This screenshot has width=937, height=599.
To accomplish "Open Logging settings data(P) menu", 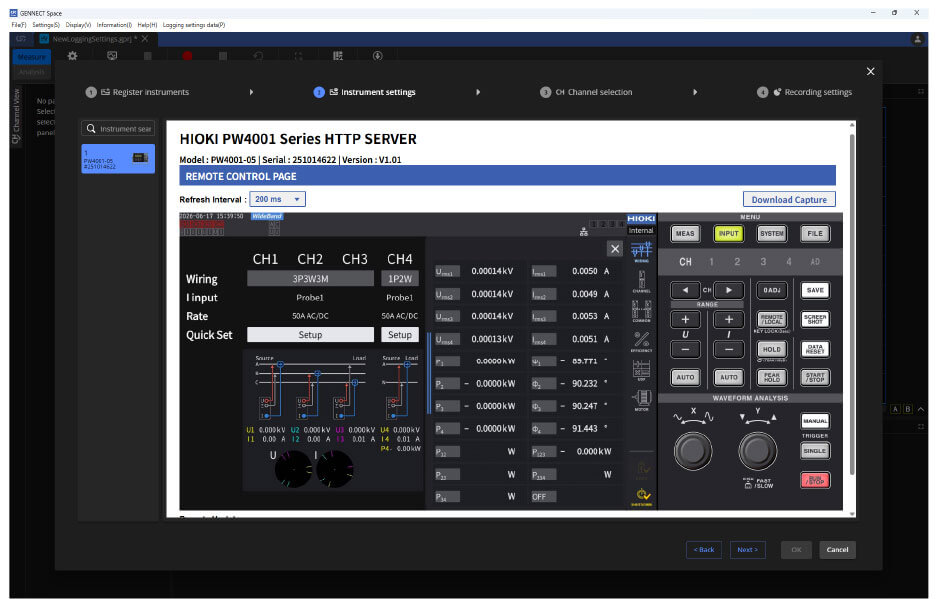I will click(x=194, y=25).
